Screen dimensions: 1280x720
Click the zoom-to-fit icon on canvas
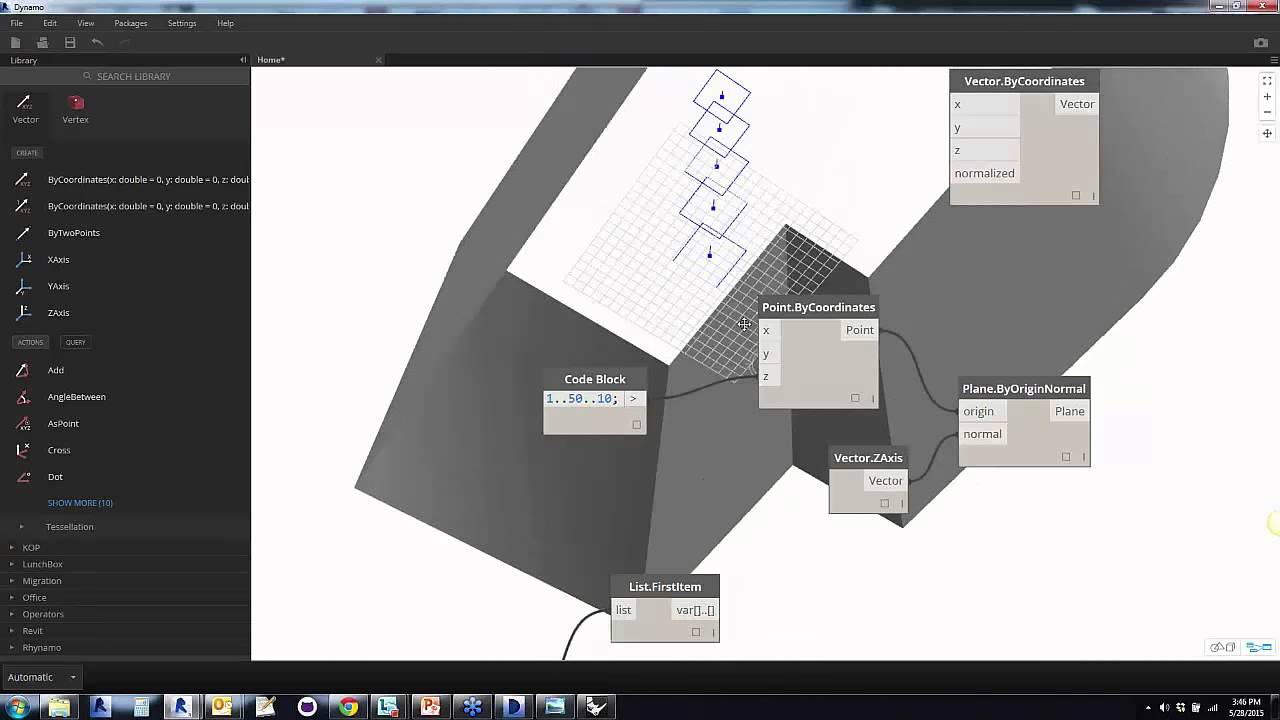(x=1267, y=80)
